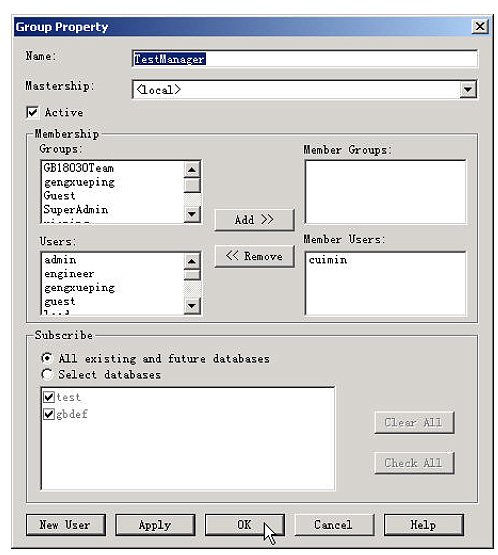The image size is (498, 555).
Task: Click the Users list scrollbar thumb
Action: click(x=192, y=275)
